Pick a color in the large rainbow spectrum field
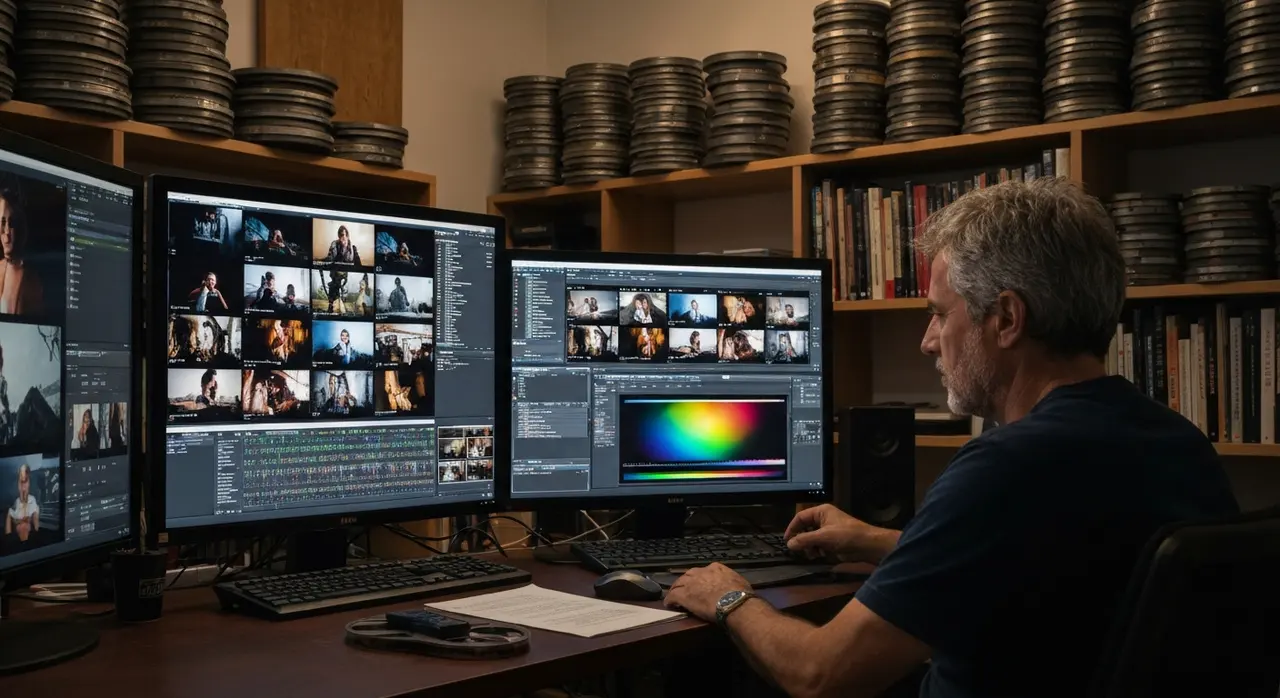 pyautogui.click(x=703, y=430)
